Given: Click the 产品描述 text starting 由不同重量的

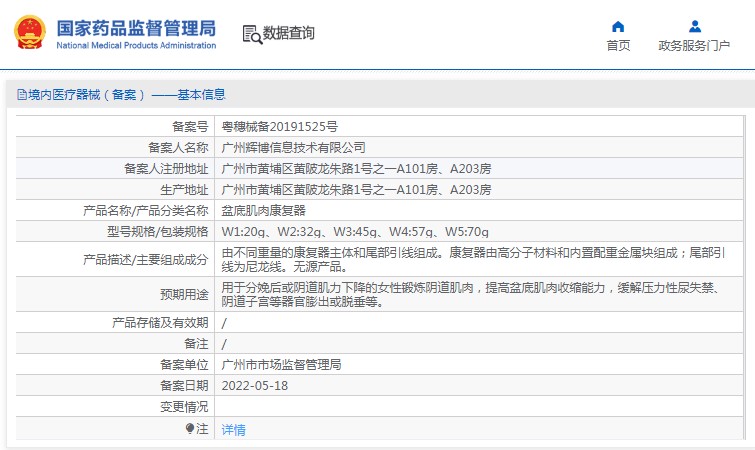Looking at the screenshot, I should (473, 259).
